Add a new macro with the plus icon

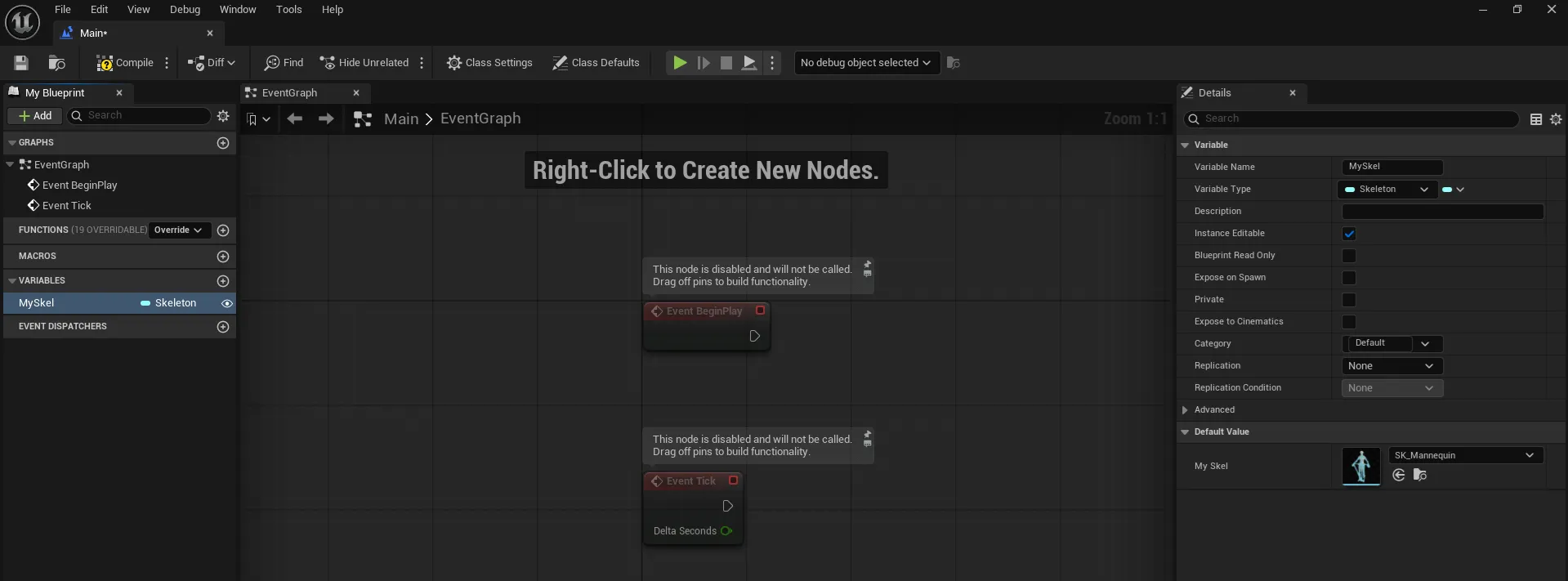click(x=223, y=257)
